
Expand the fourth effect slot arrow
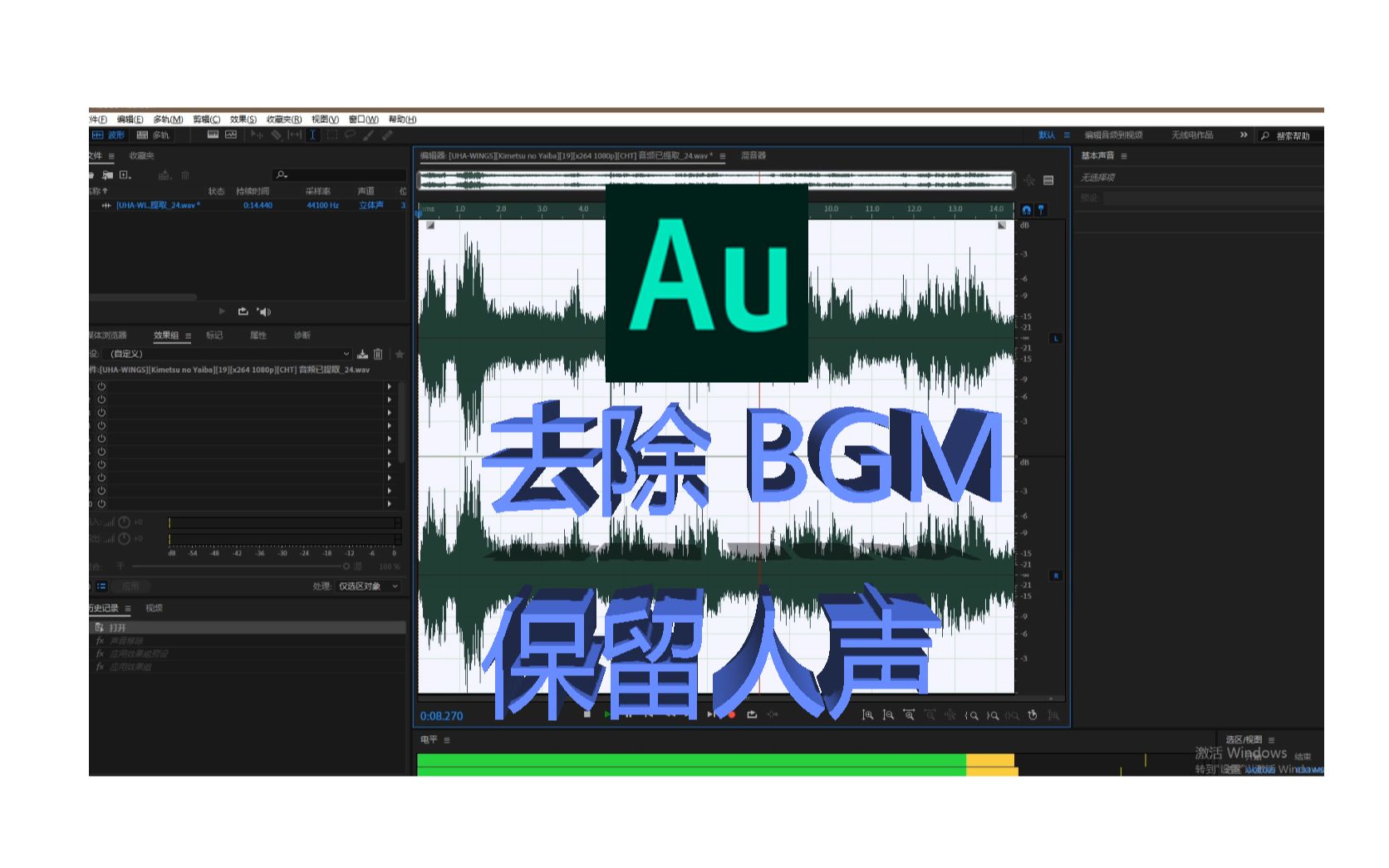tap(390, 425)
